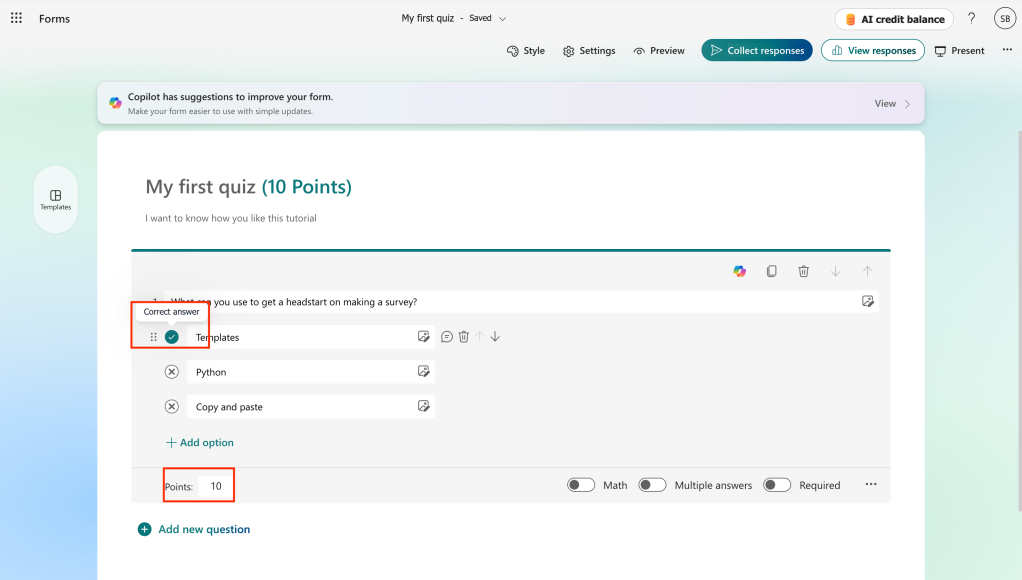Turn on Multiple answers
The height and width of the screenshot is (580, 1022).
point(652,484)
